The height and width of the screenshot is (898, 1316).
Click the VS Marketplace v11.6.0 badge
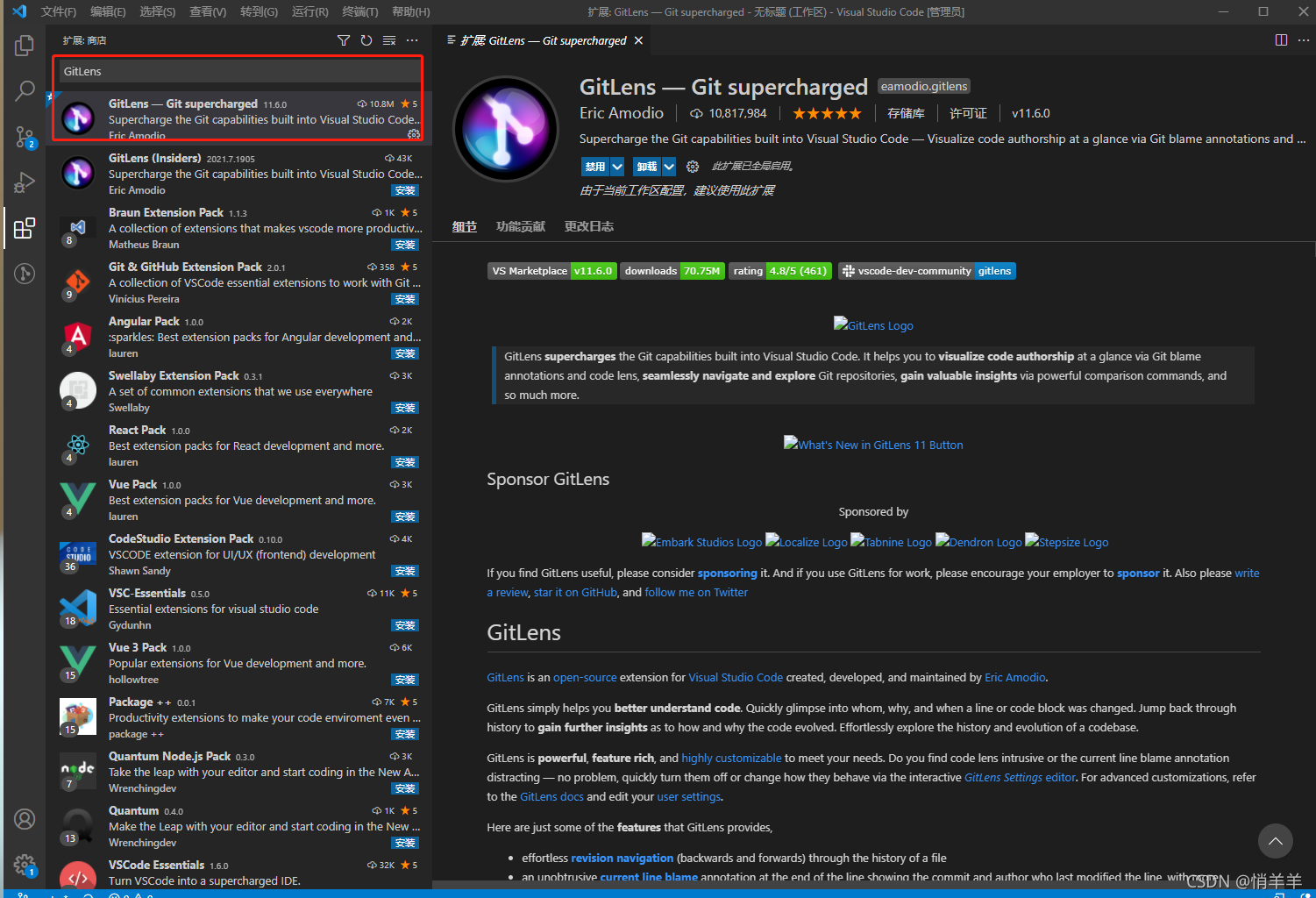click(552, 271)
